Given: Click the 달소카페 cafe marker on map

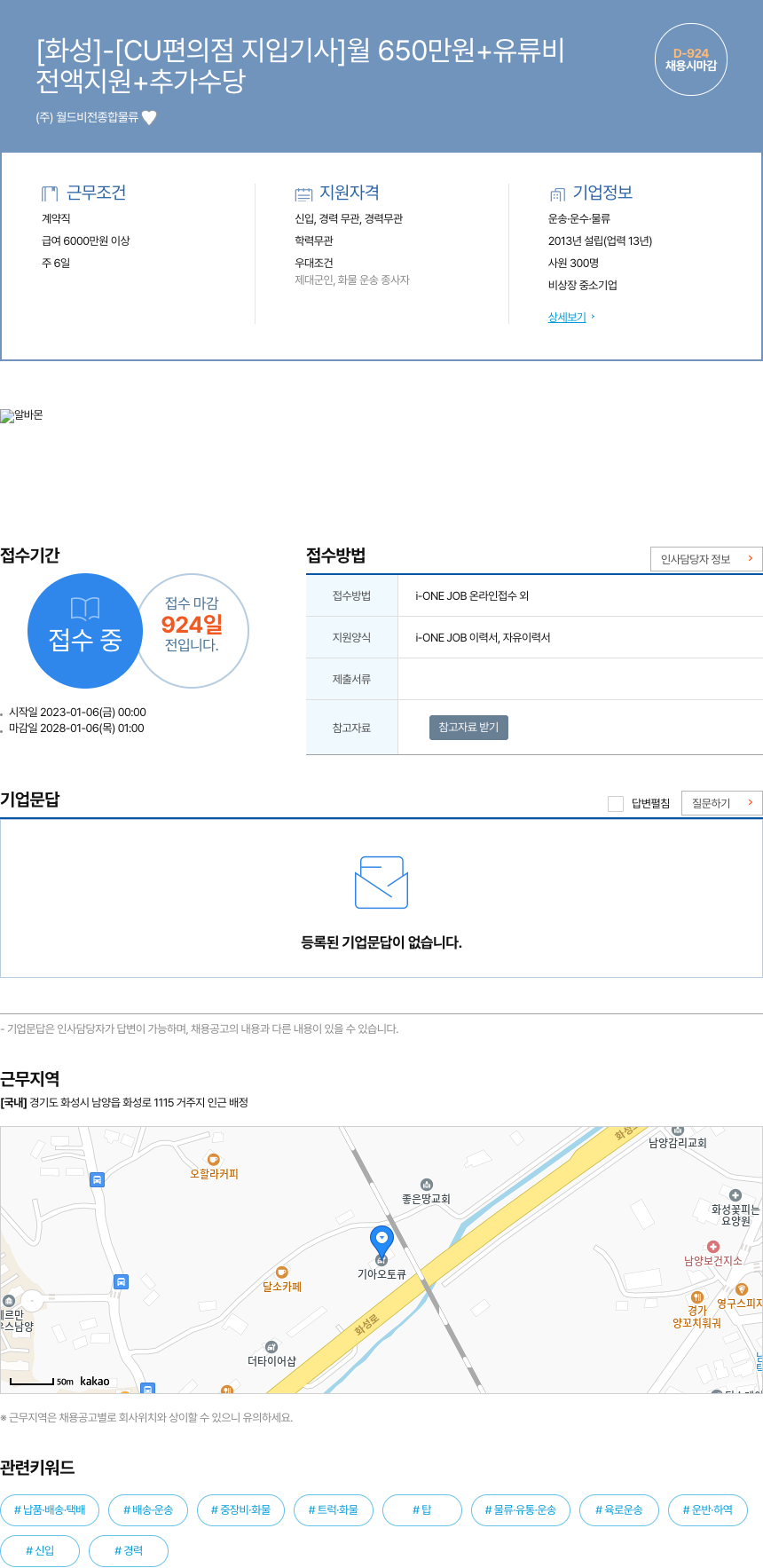Looking at the screenshot, I should tap(282, 1273).
